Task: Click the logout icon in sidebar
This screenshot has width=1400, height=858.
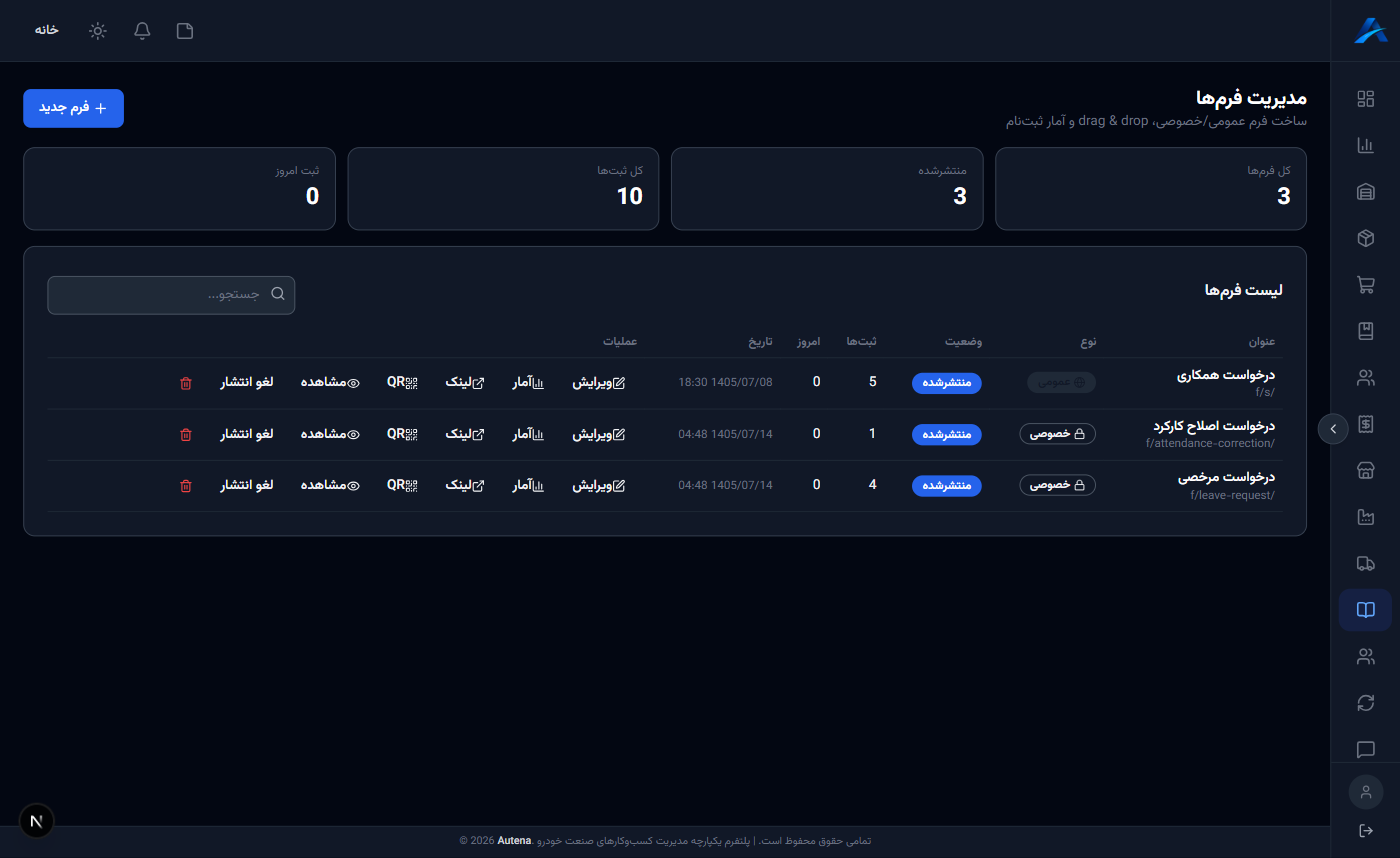Action: click(x=1365, y=831)
